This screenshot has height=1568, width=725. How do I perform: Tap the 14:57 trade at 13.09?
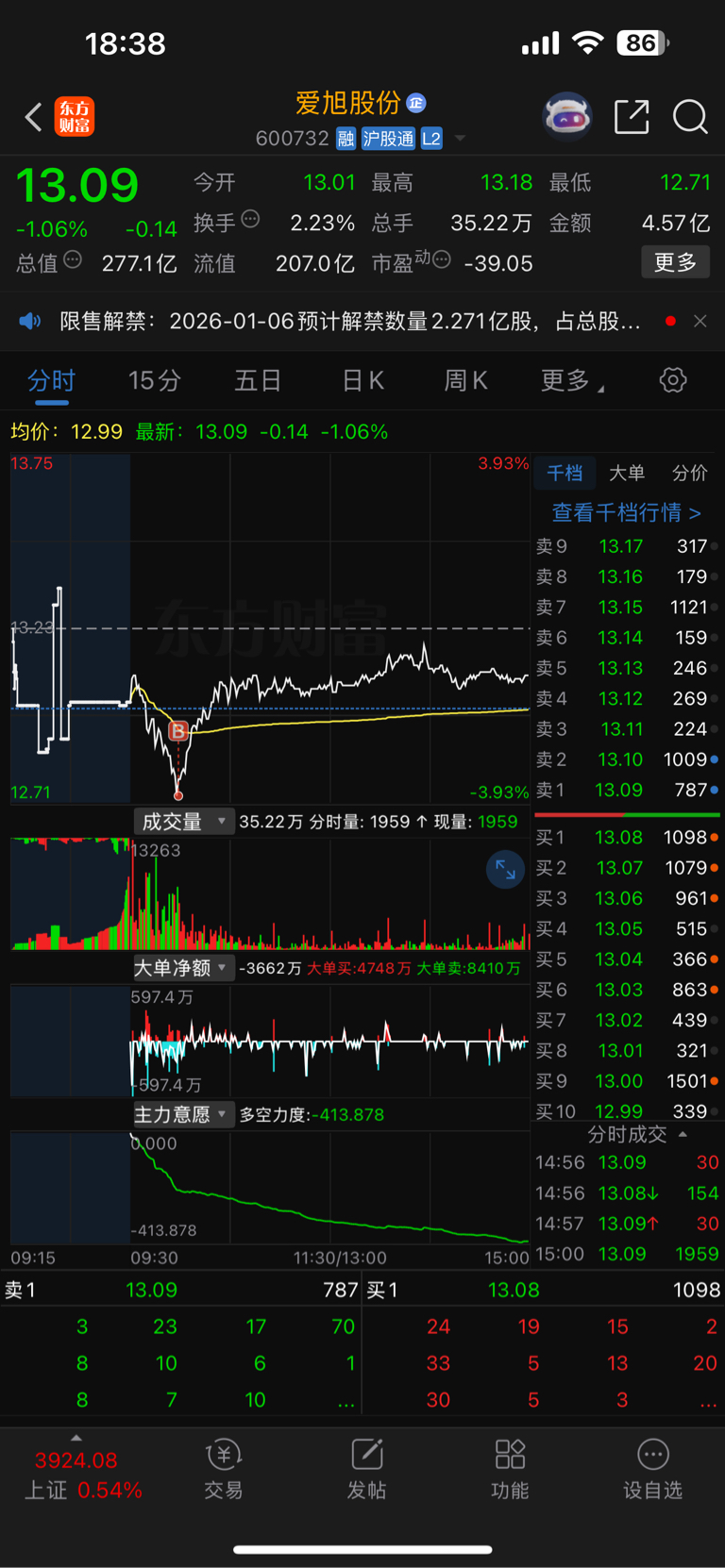coord(627,1224)
